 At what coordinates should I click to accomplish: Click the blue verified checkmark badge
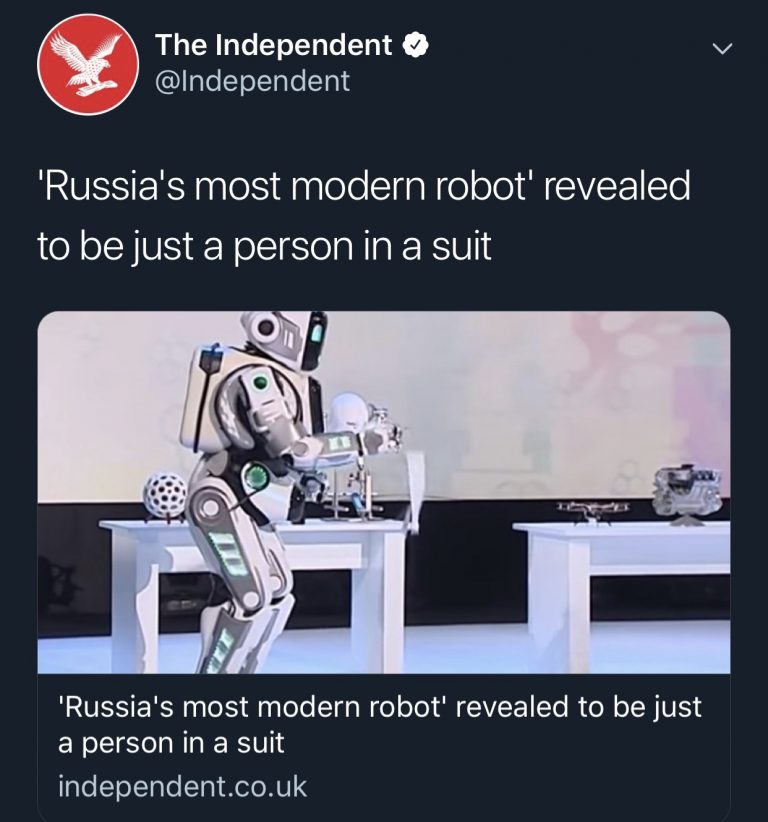[x=416, y=45]
